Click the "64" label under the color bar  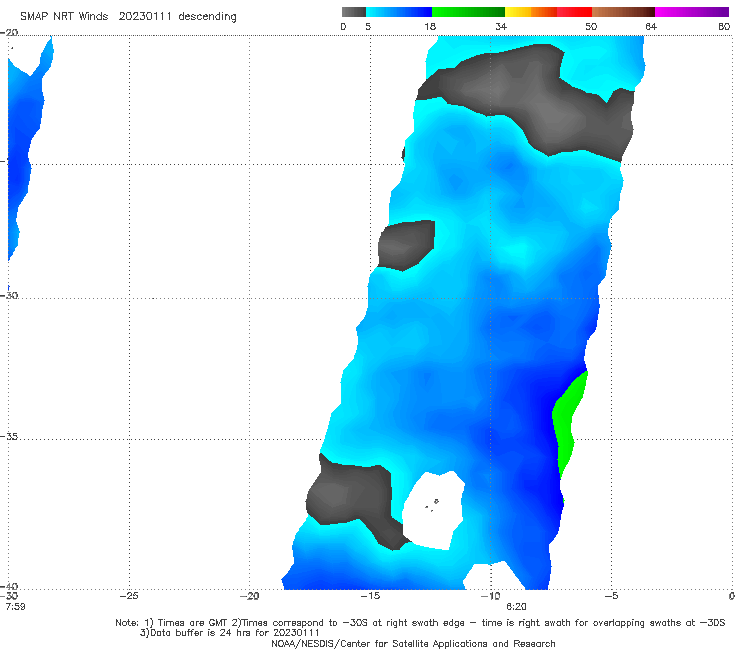[651, 26]
